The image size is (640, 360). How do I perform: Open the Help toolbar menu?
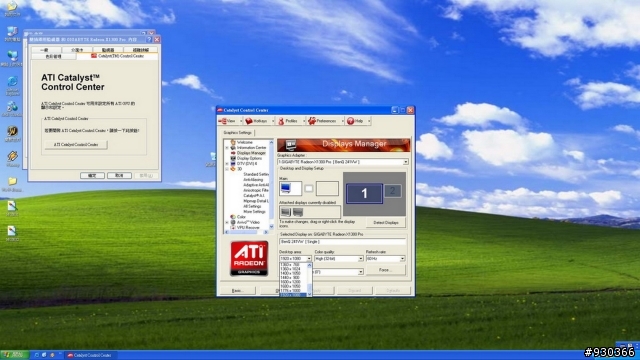(x=358, y=121)
